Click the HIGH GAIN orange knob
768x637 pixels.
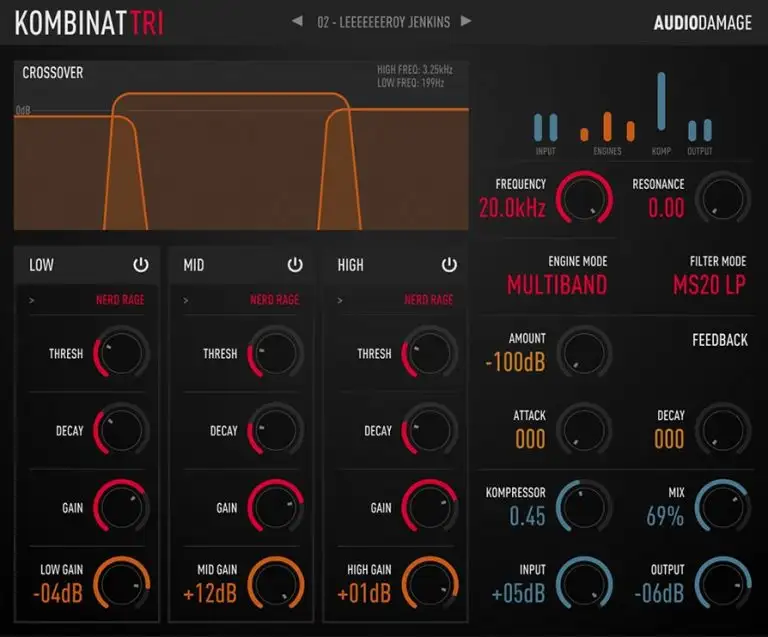click(430, 583)
